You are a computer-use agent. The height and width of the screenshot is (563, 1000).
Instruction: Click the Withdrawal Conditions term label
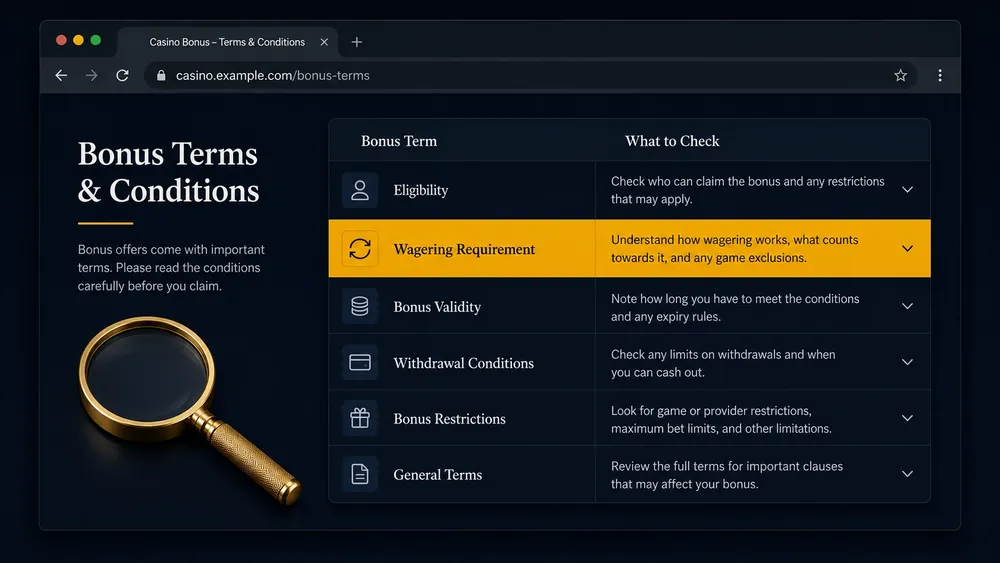[464, 363]
